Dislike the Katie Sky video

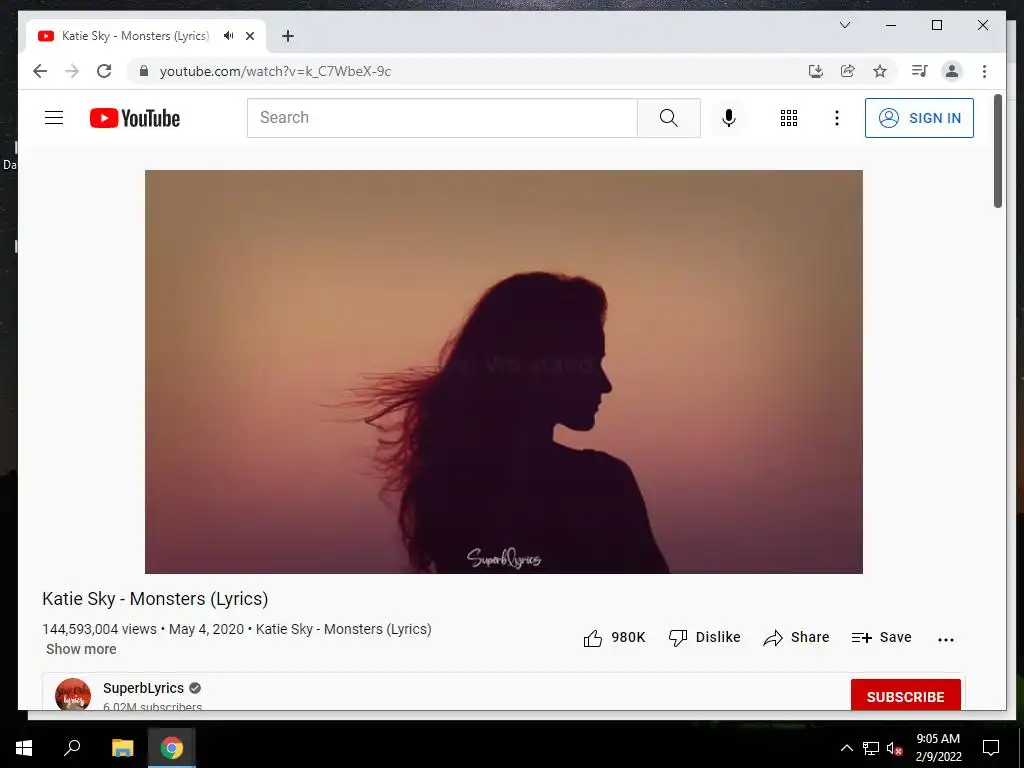(x=705, y=637)
